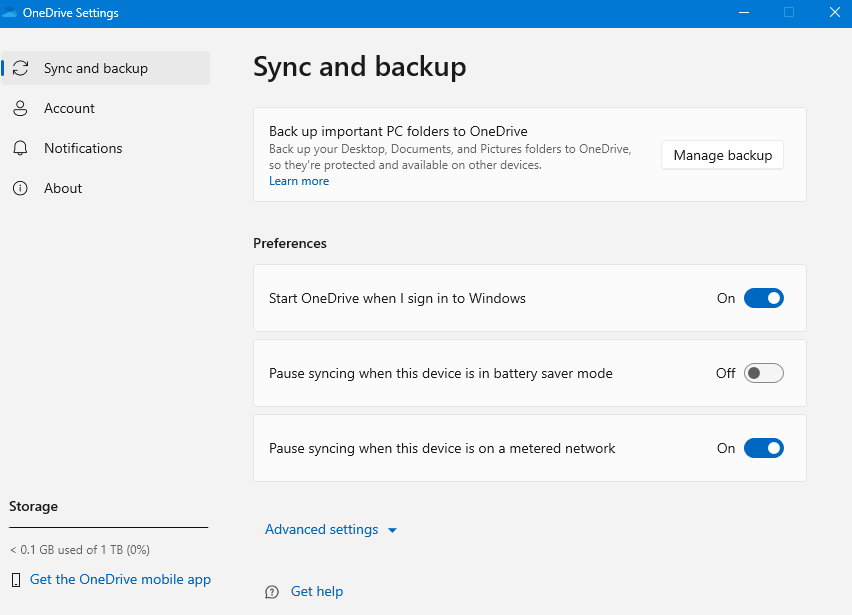The height and width of the screenshot is (615, 852).
Task: Click the sync arrows icon in sidebar
Action: click(x=21, y=68)
